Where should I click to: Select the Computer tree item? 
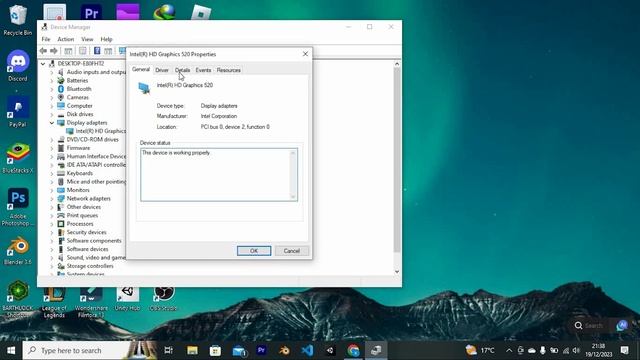75,106
